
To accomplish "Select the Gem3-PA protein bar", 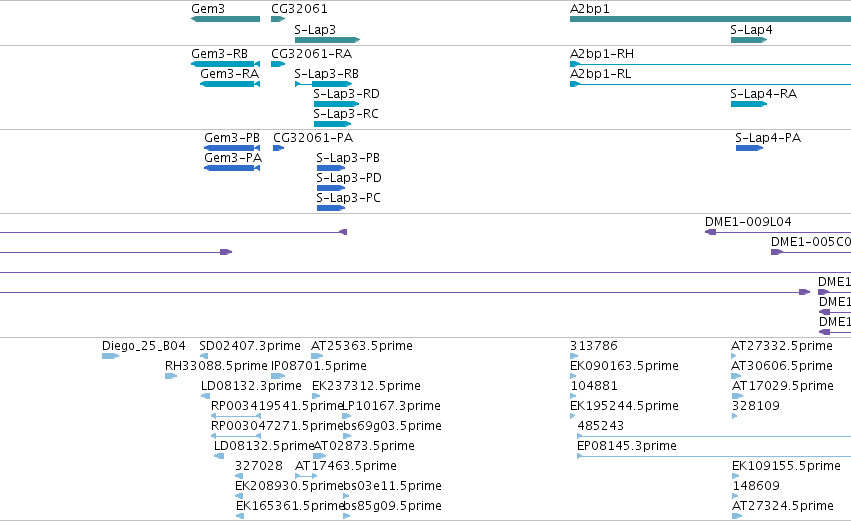I will (x=232, y=168).
